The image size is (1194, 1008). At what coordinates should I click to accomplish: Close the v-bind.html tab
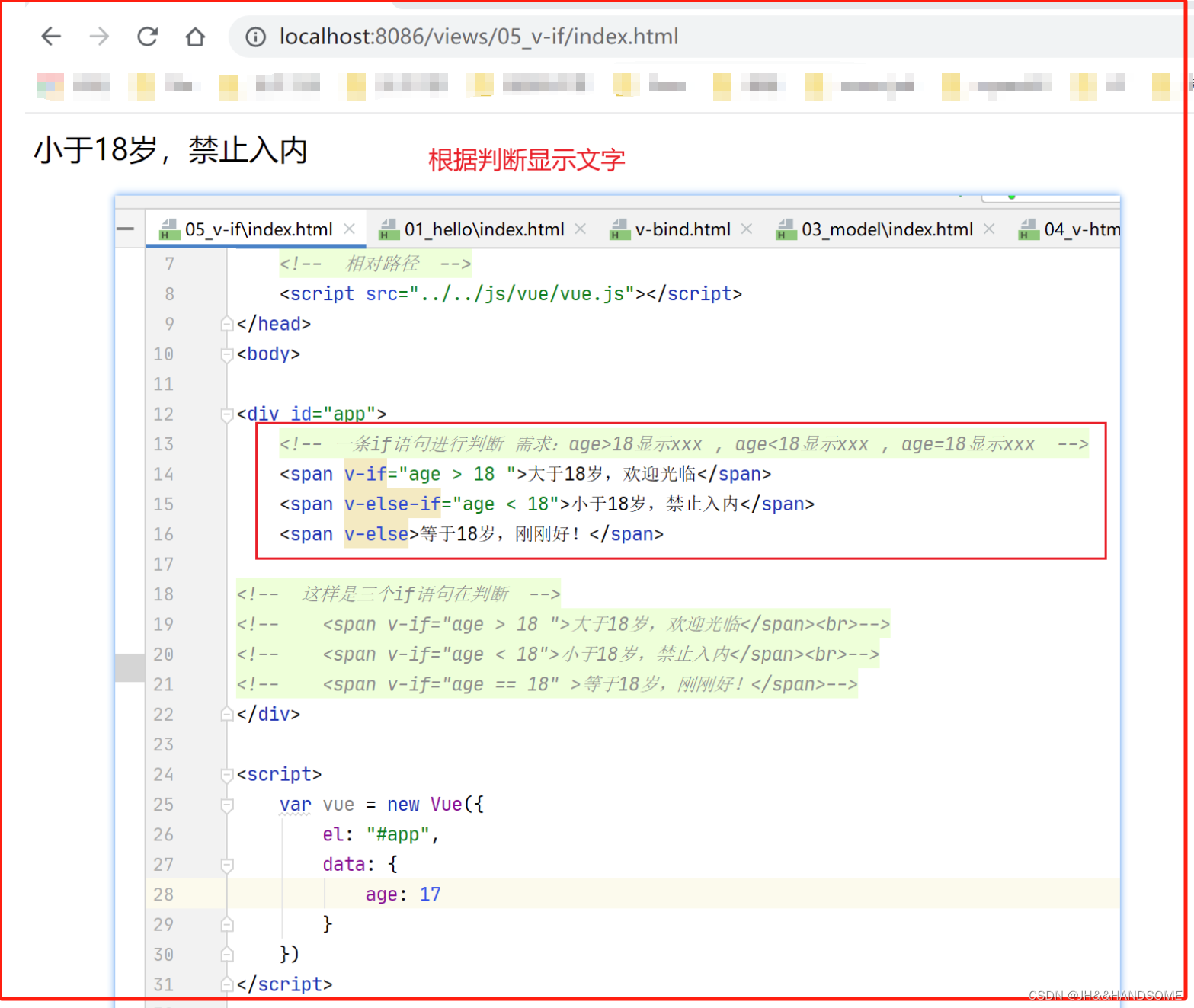point(747,229)
